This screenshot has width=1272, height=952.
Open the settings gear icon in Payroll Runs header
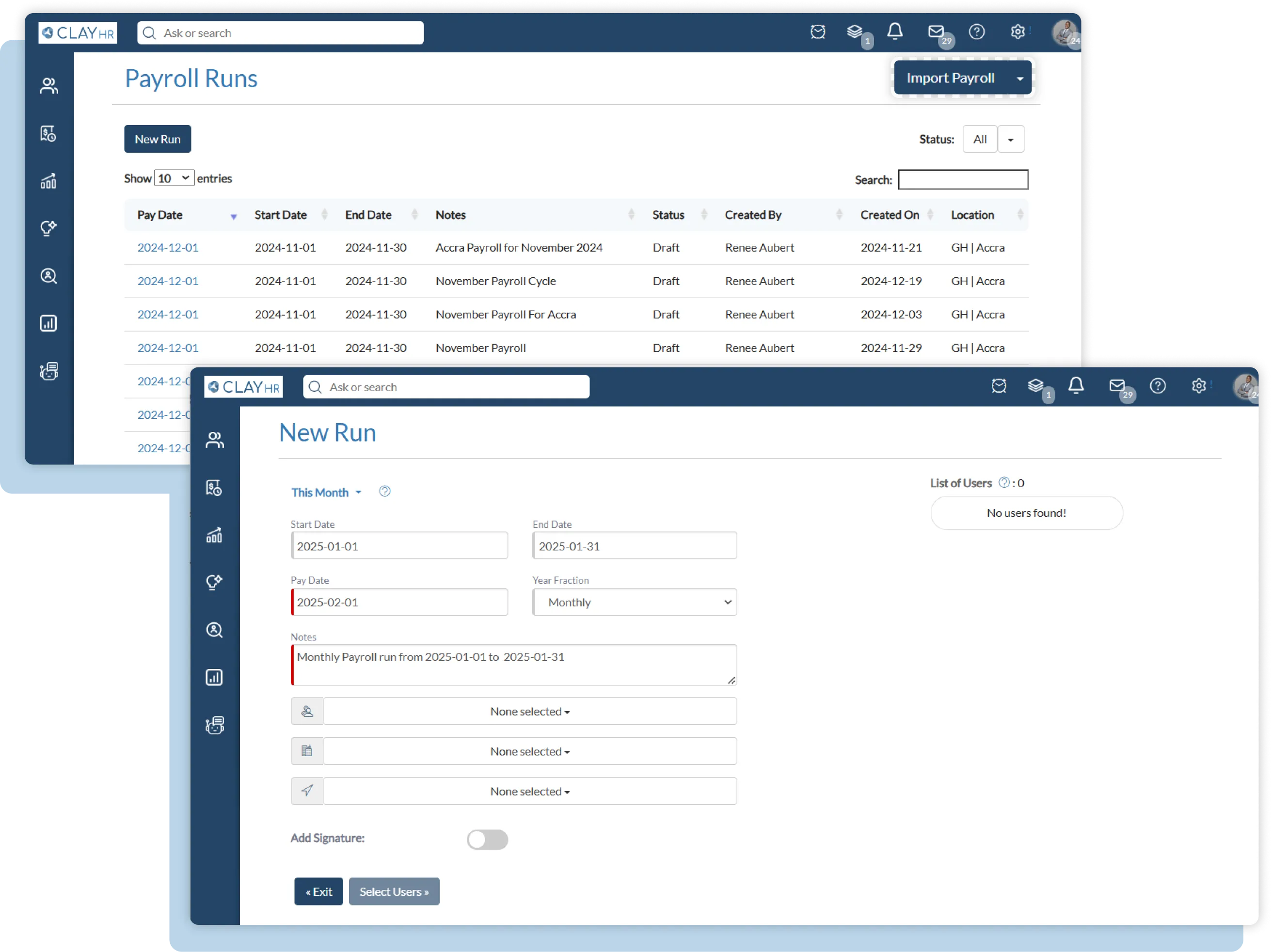point(1017,32)
